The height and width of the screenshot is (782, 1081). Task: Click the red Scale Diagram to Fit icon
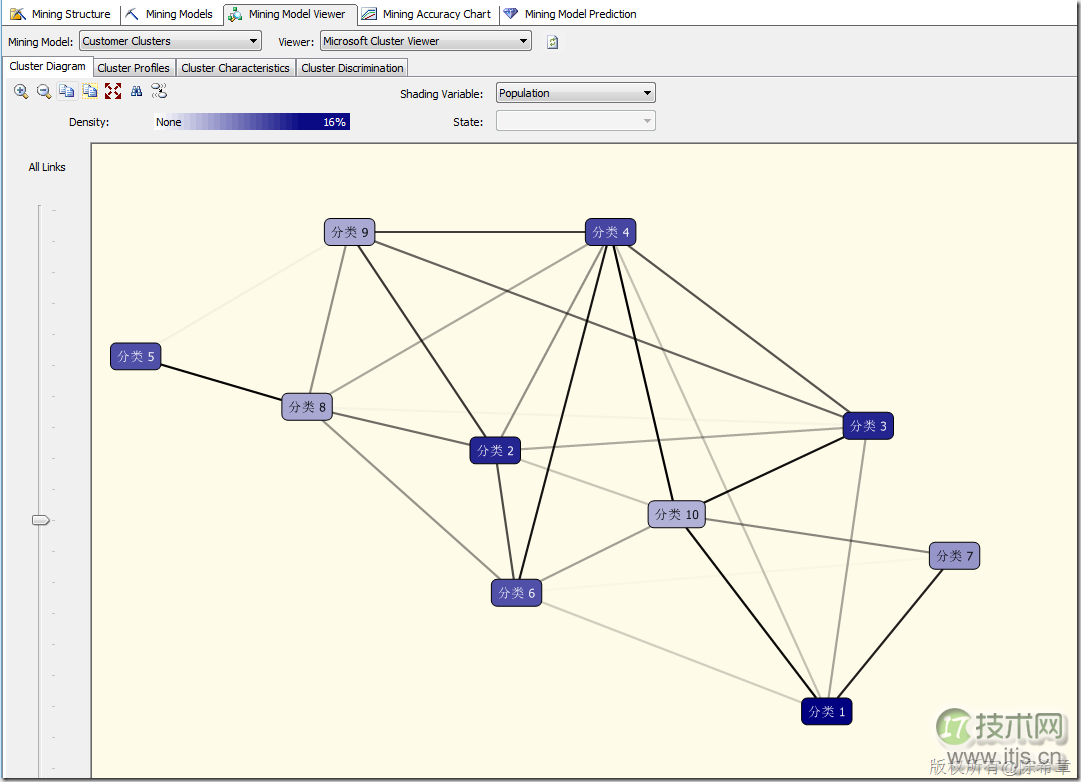(x=113, y=92)
